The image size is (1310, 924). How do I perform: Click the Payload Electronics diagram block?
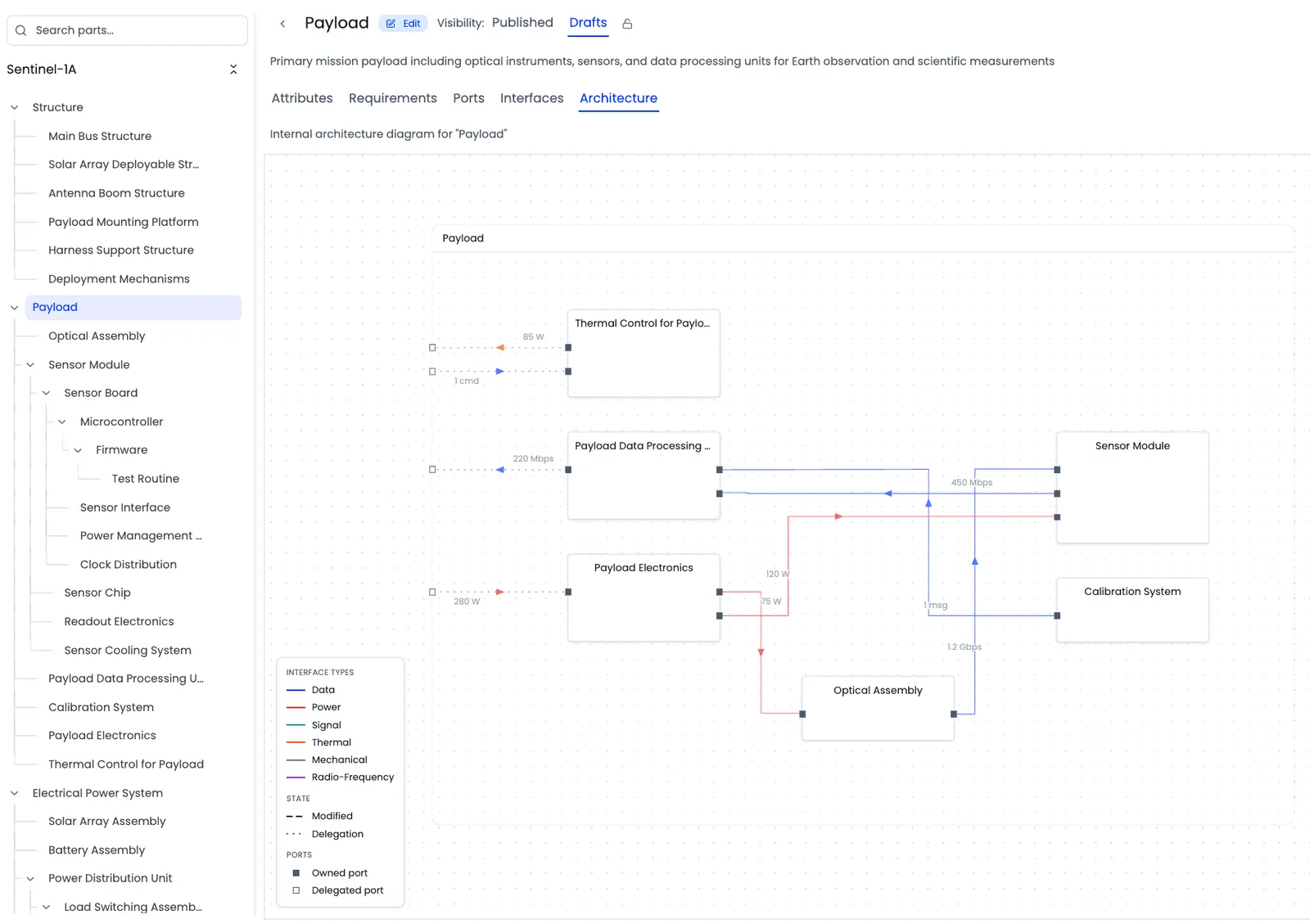click(x=644, y=597)
